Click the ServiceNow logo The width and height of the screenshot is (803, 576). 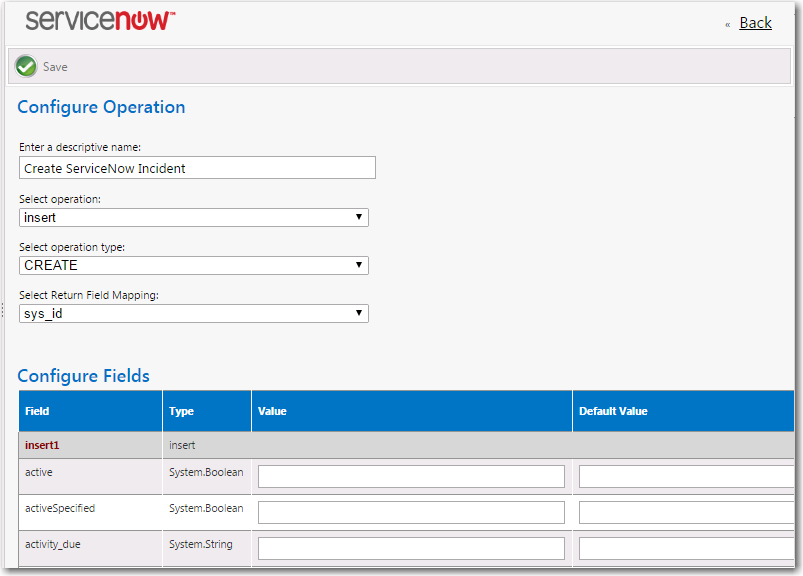tap(100, 21)
